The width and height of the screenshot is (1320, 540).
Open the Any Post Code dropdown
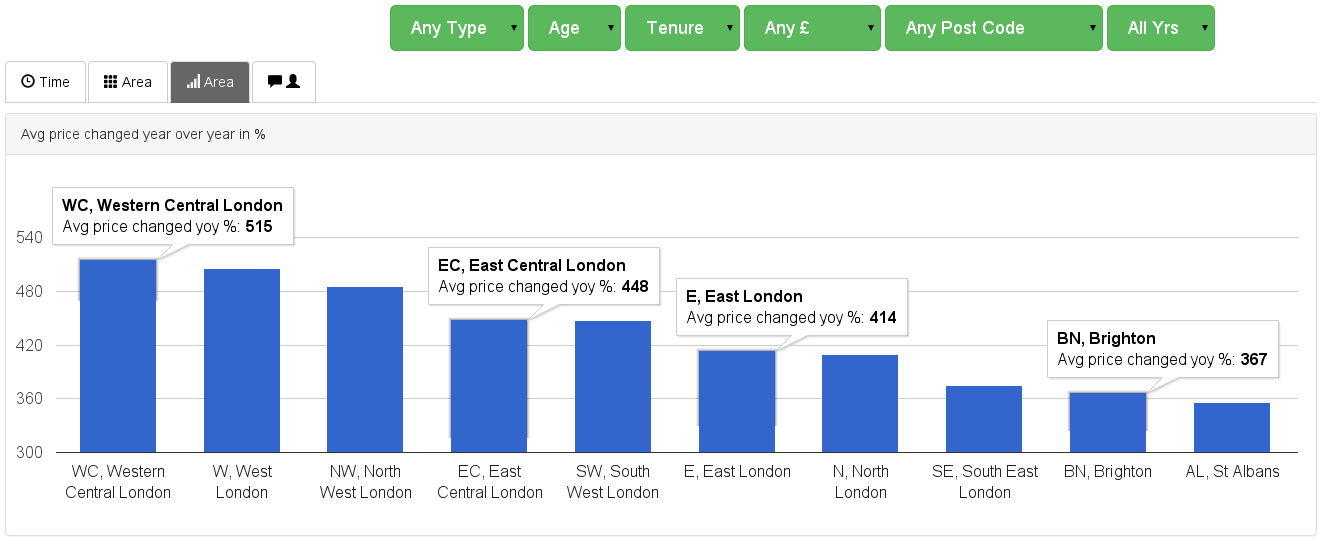(993, 28)
